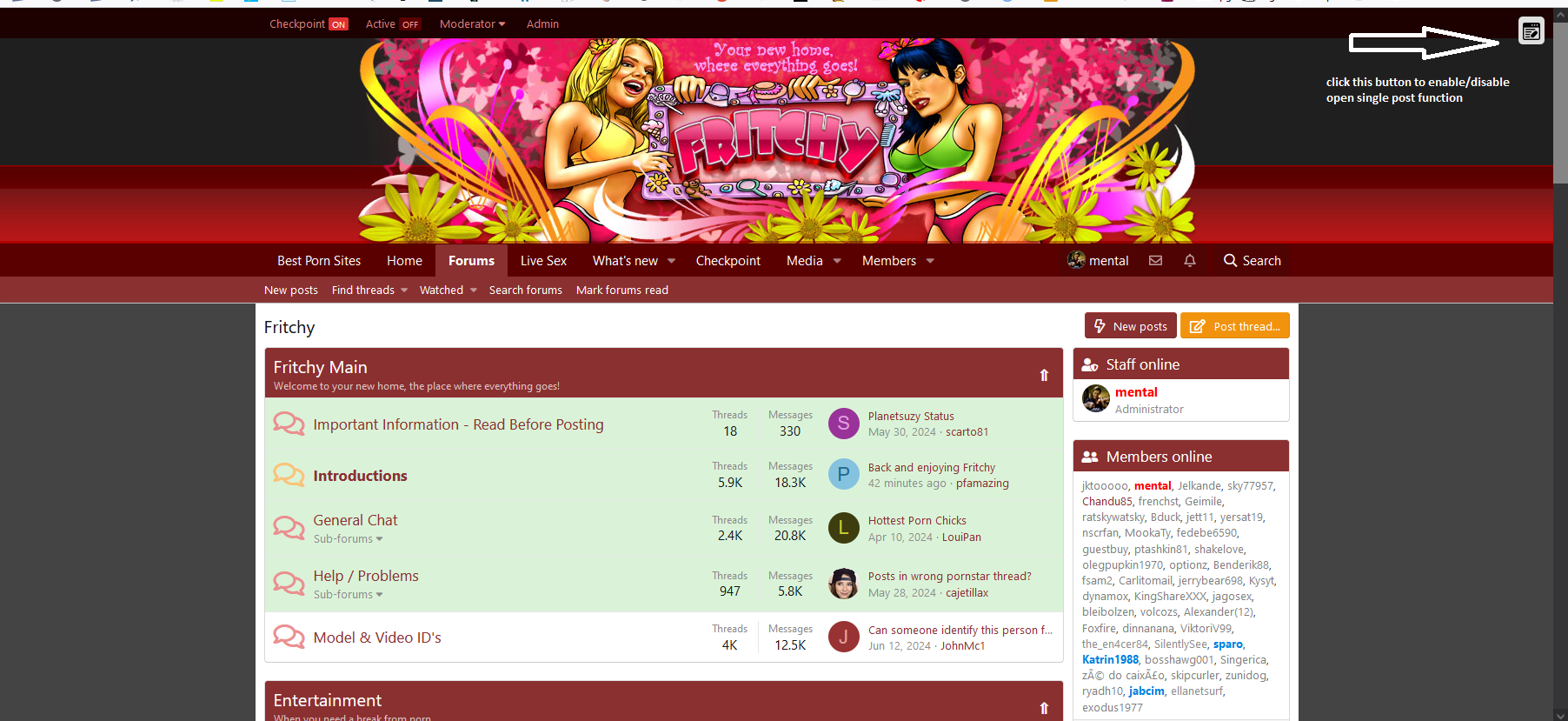Toggle the Checkpoint ON switch

point(338,24)
